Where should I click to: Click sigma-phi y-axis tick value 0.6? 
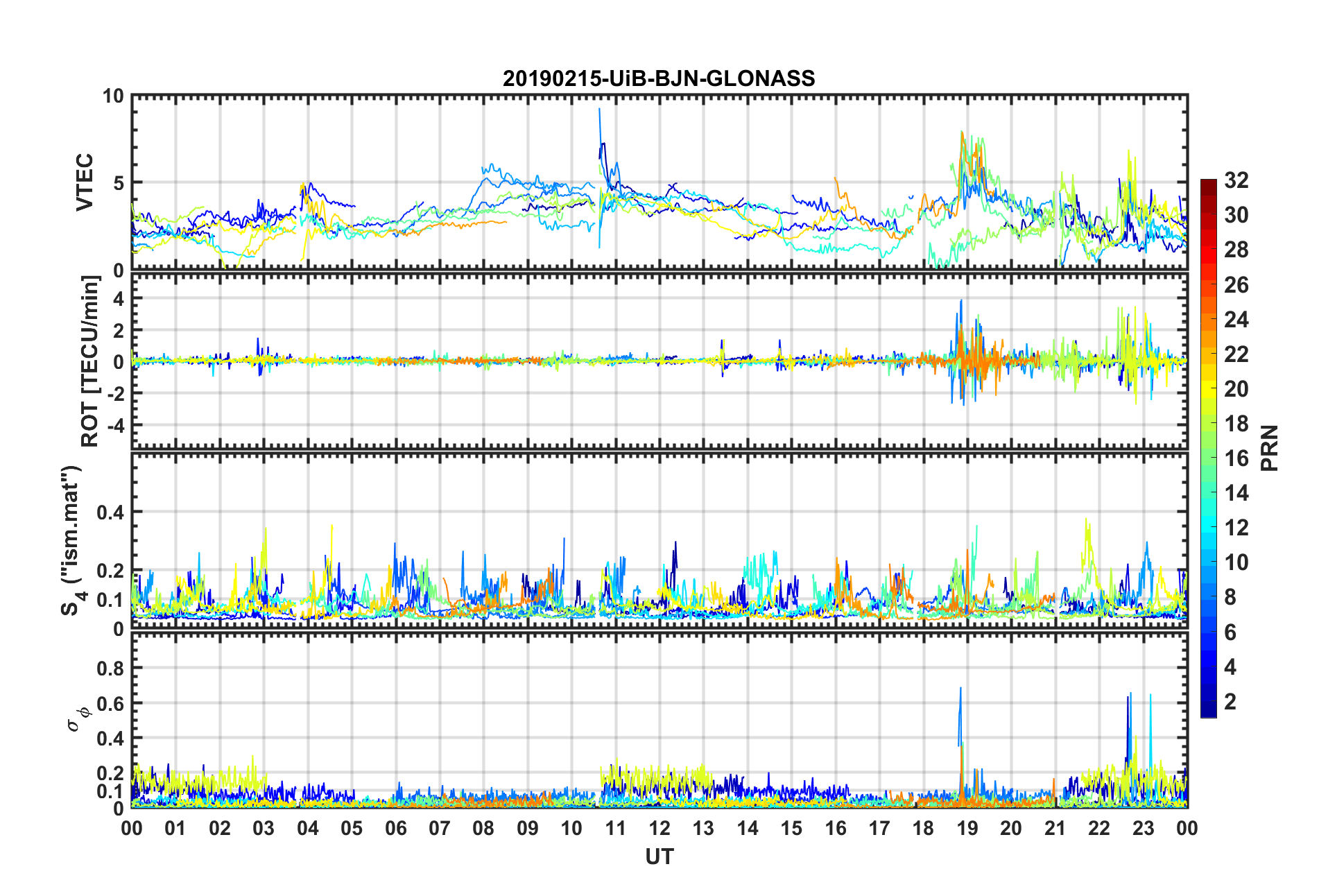tap(111, 703)
